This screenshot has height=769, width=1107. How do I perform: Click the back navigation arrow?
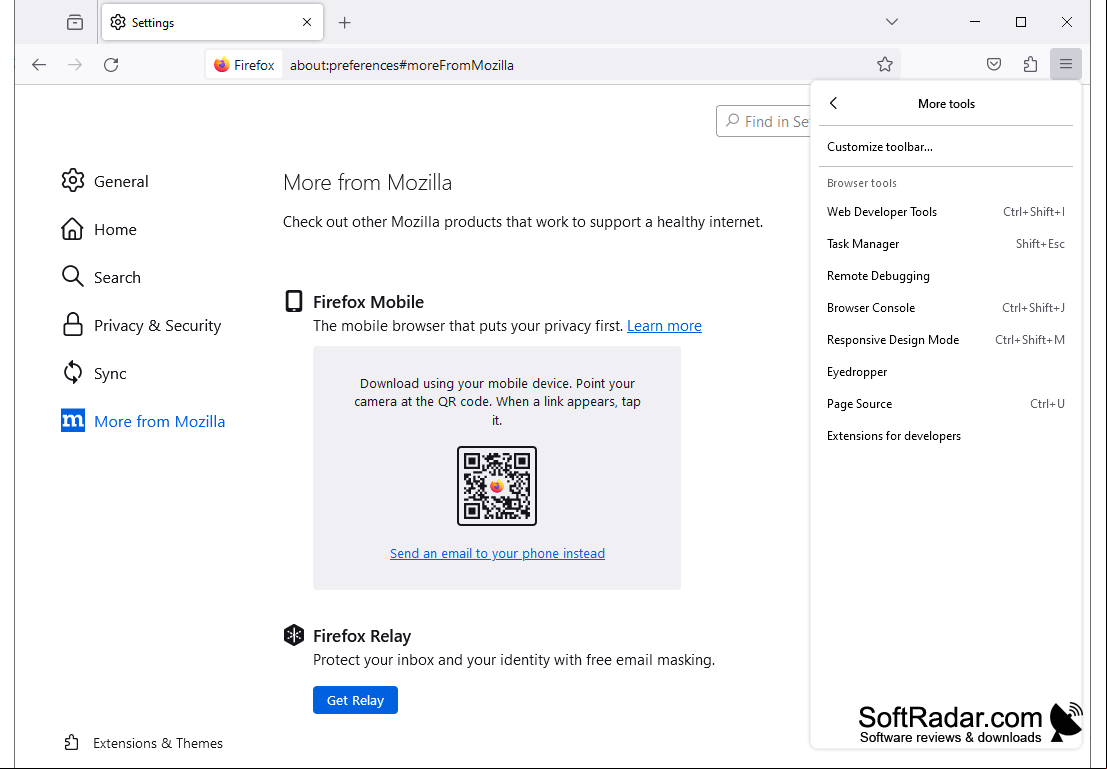[x=39, y=65]
